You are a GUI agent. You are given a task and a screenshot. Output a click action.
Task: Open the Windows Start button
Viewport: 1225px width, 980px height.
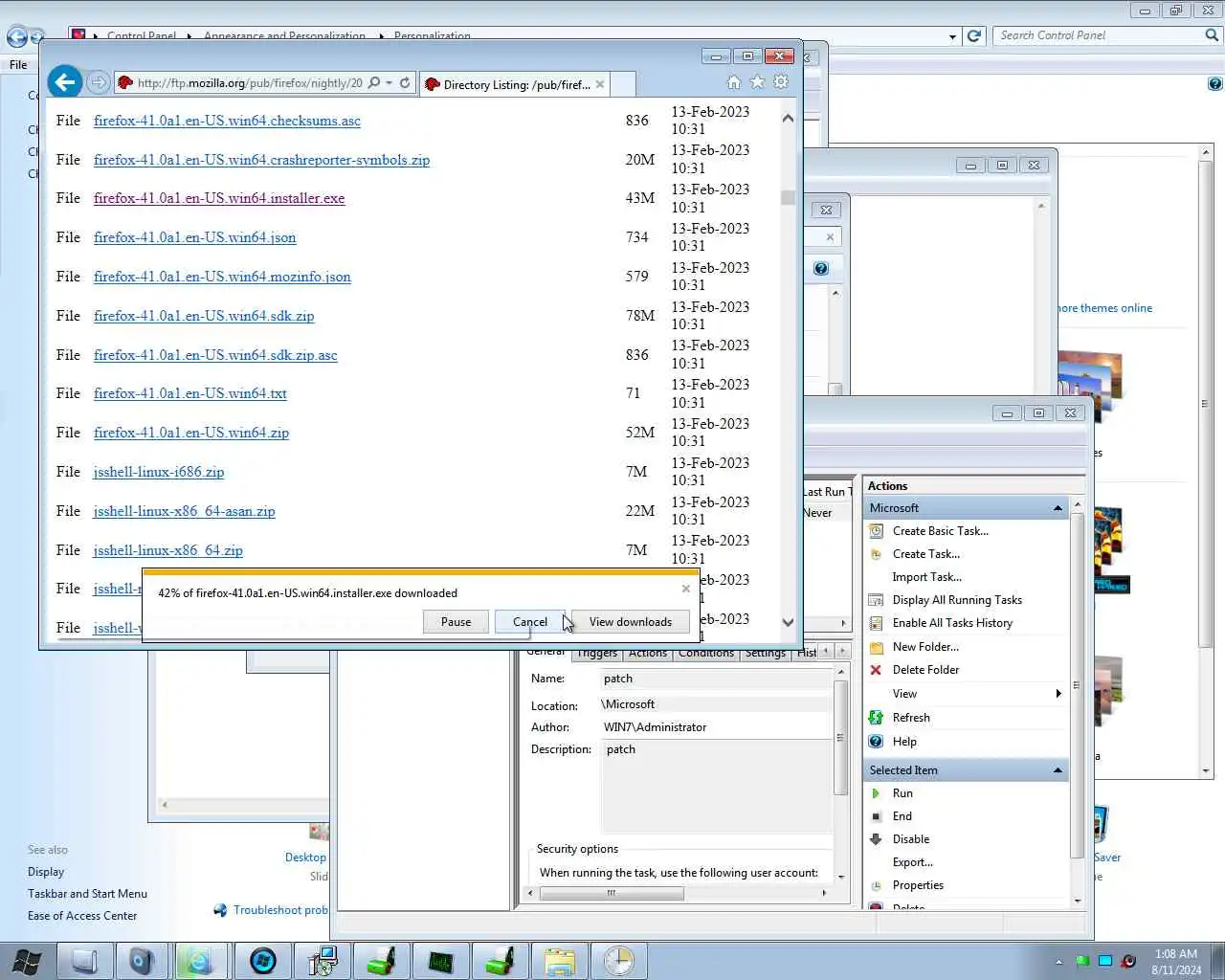click(x=26, y=961)
